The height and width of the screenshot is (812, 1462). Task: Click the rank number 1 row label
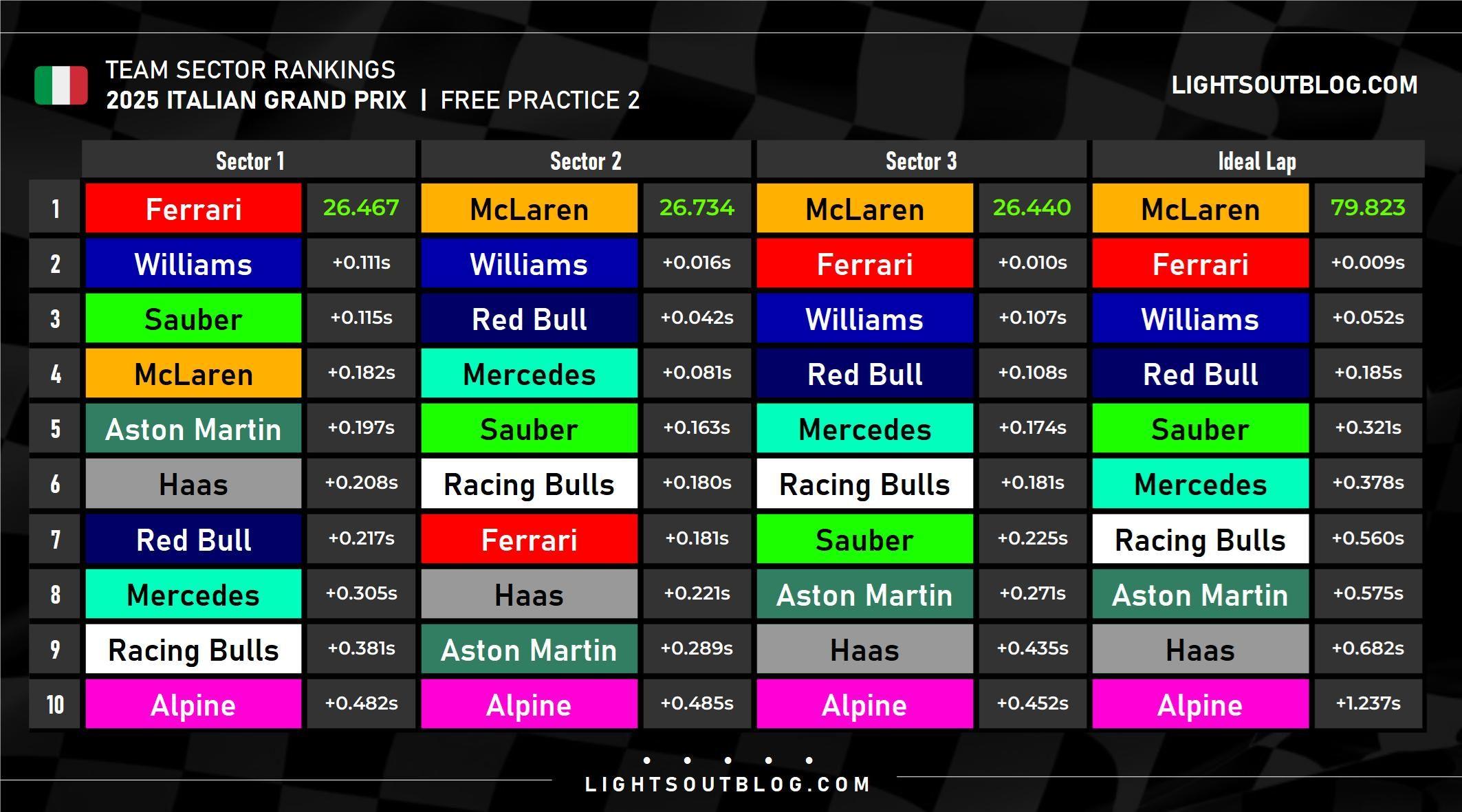(x=55, y=208)
